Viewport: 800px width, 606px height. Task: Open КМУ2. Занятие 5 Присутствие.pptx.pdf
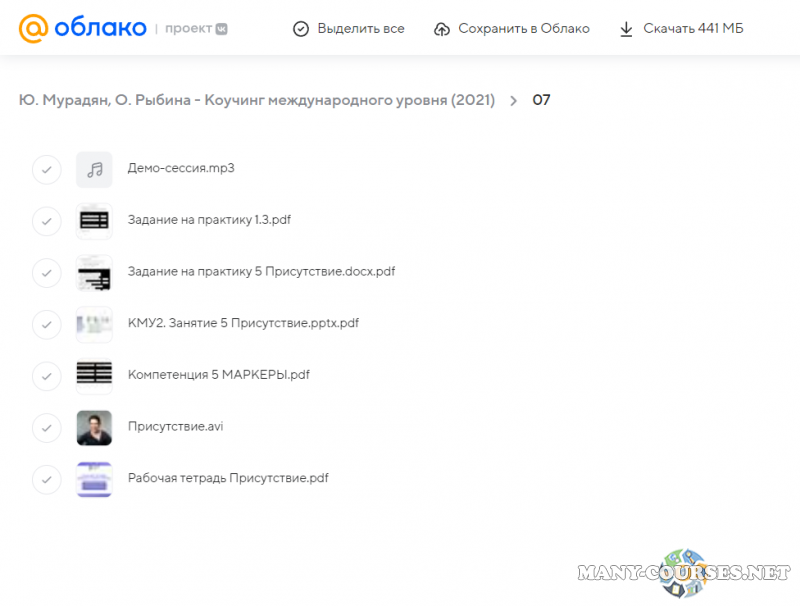point(243,324)
